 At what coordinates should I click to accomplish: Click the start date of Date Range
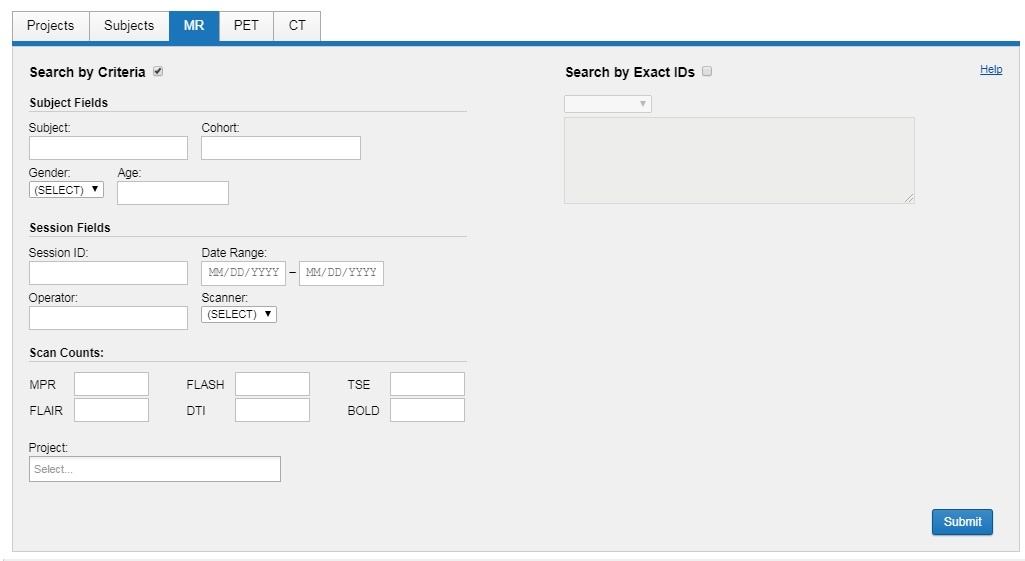(243, 273)
